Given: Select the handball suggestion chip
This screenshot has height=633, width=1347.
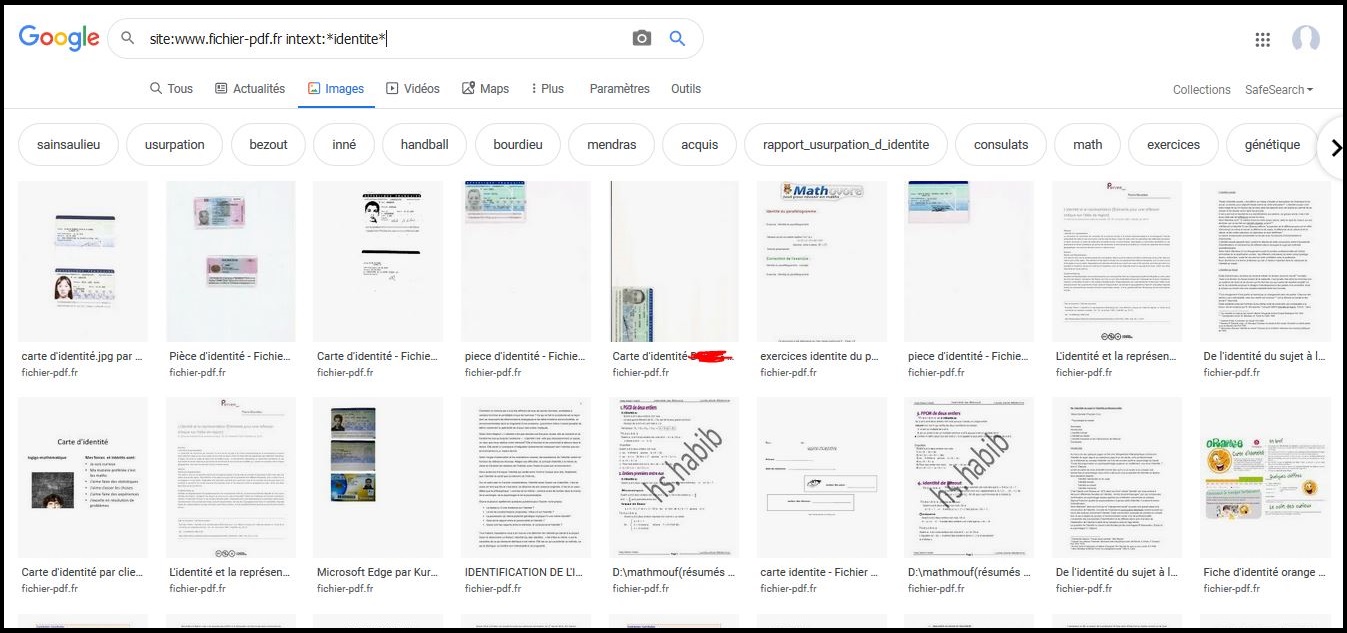Looking at the screenshot, I should pyautogui.click(x=424, y=144).
